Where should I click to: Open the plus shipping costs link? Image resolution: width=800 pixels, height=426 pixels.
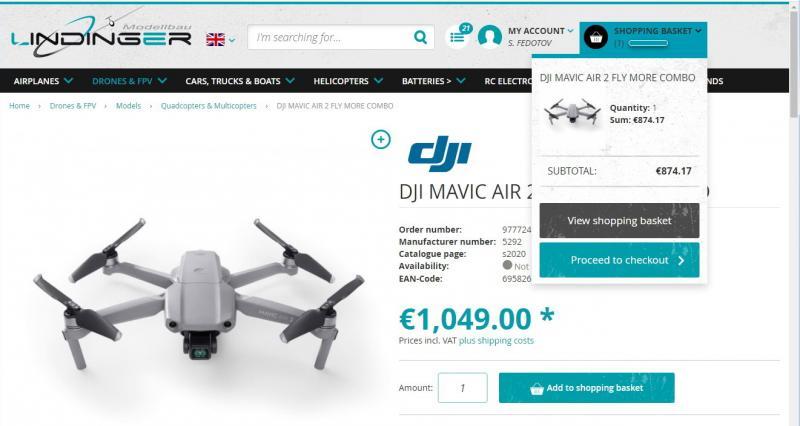[x=496, y=340]
